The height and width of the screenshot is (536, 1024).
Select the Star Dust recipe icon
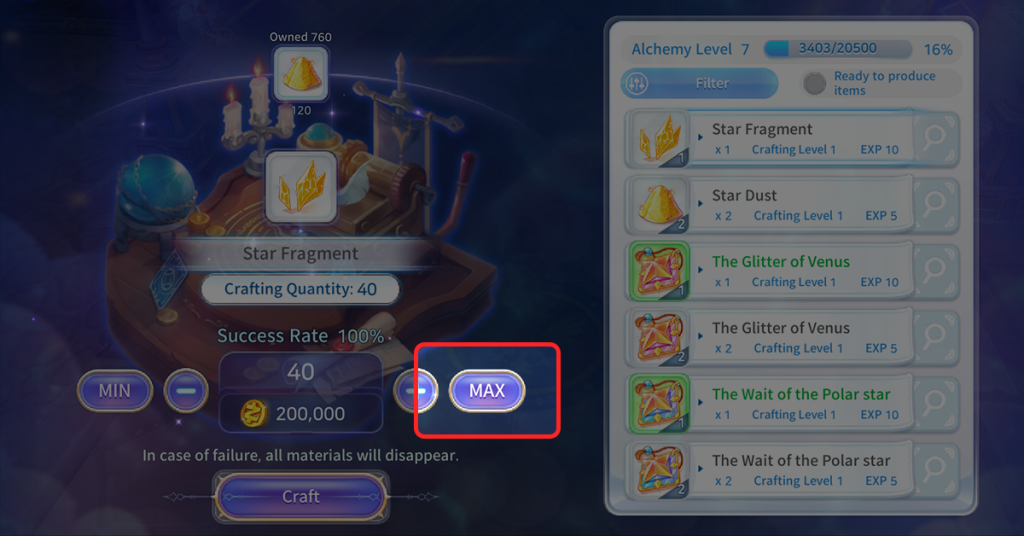coord(659,206)
